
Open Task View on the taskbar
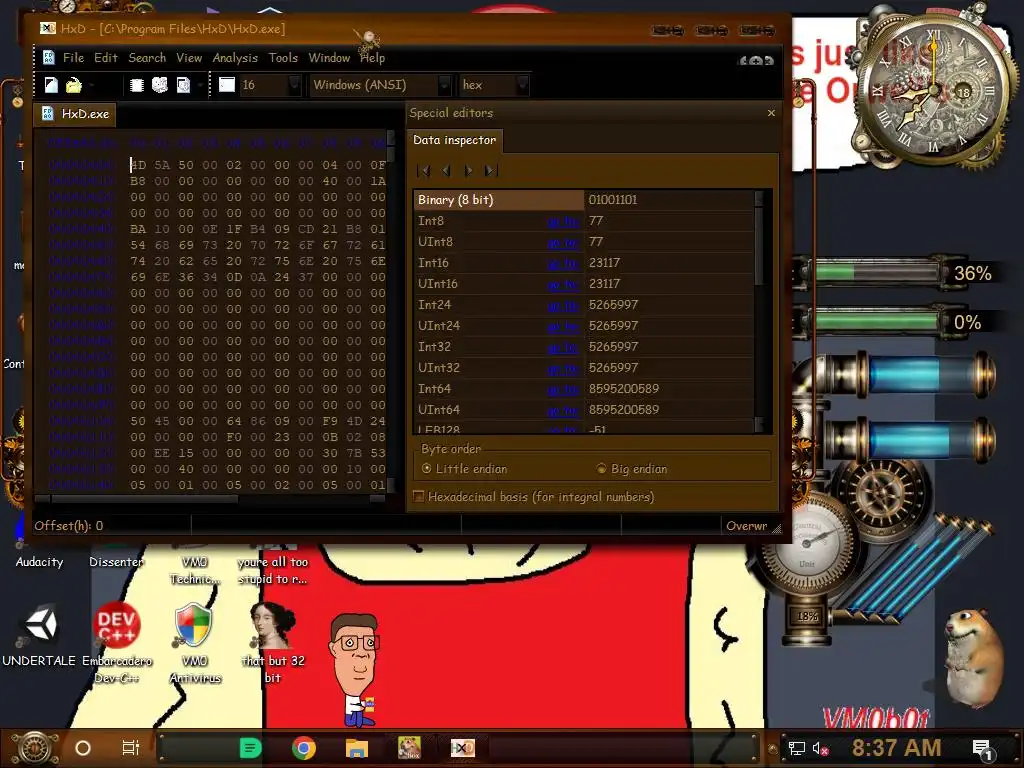131,748
